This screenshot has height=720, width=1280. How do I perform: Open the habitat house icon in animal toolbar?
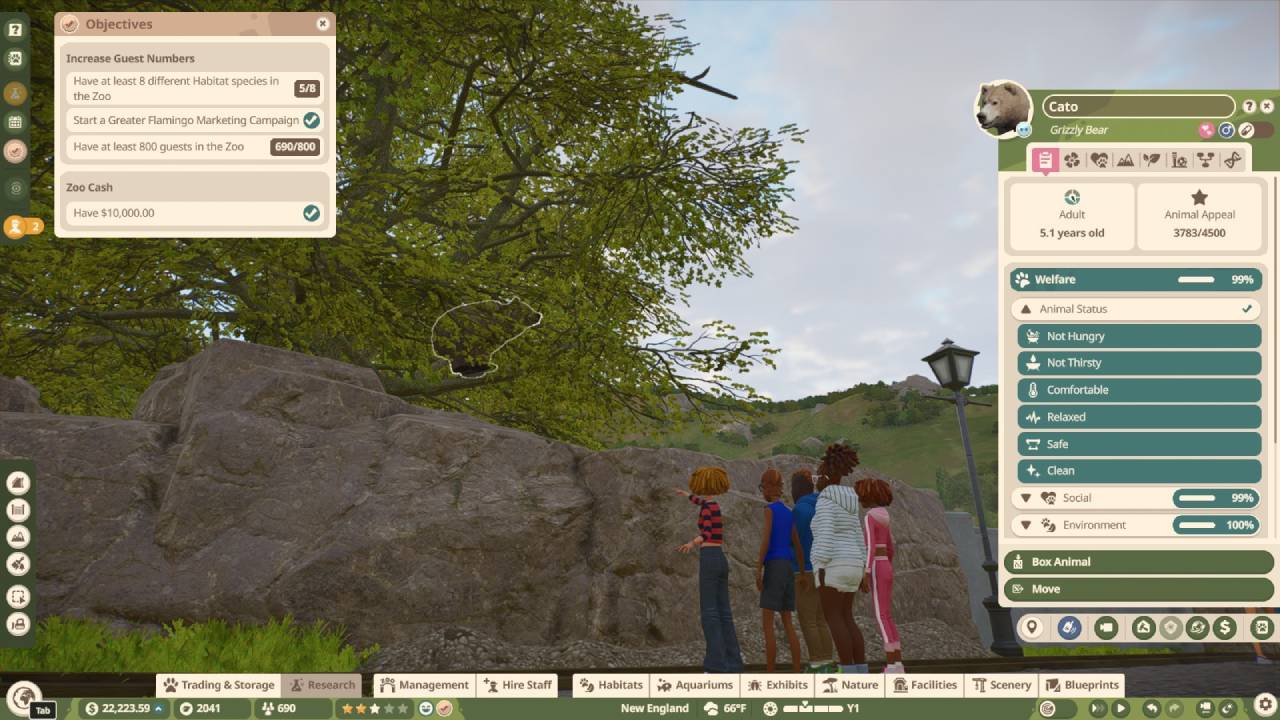tap(1144, 628)
